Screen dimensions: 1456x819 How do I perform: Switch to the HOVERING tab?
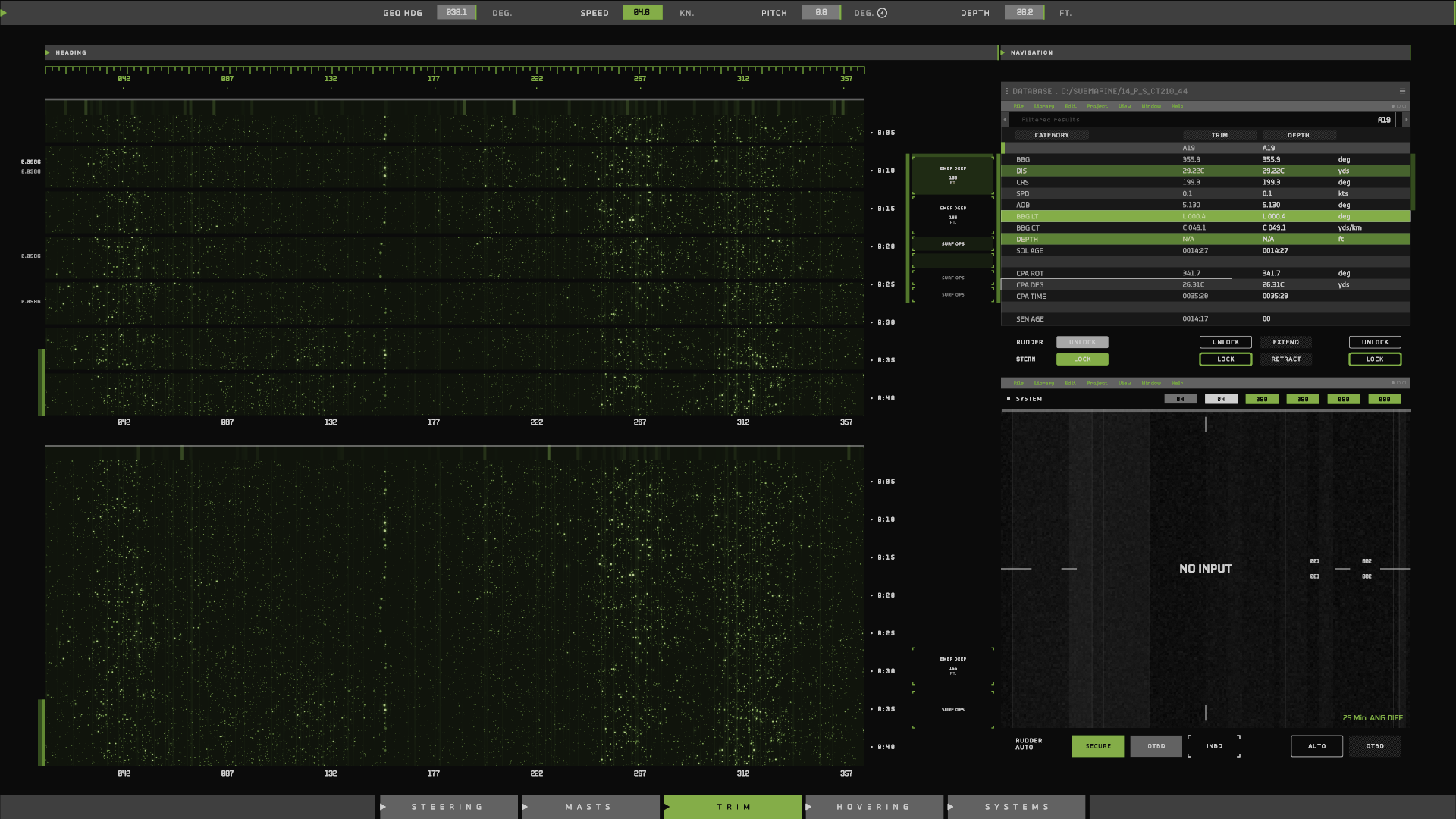tap(874, 807)
